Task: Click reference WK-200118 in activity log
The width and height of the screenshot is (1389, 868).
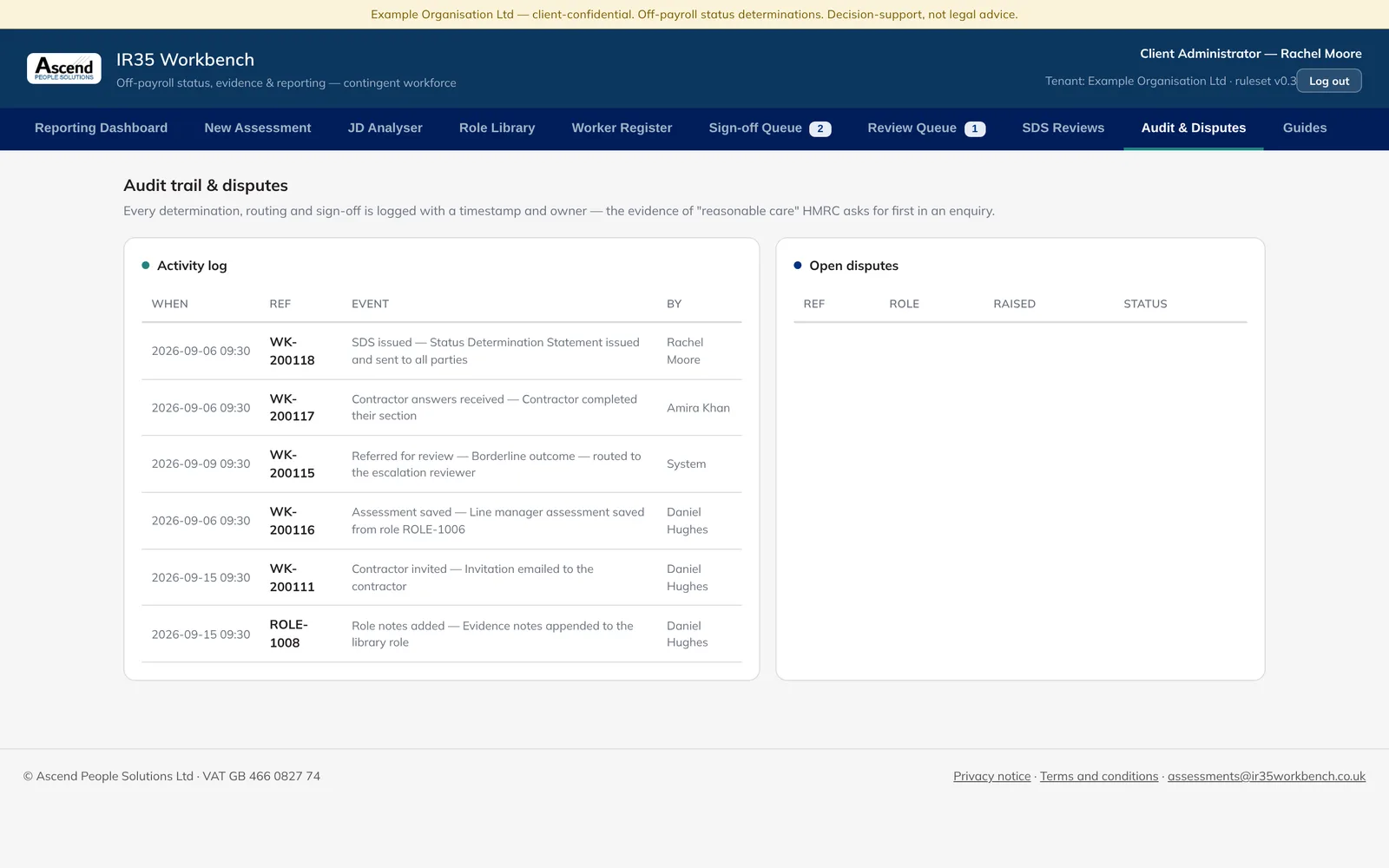Action: coord(292,351)
